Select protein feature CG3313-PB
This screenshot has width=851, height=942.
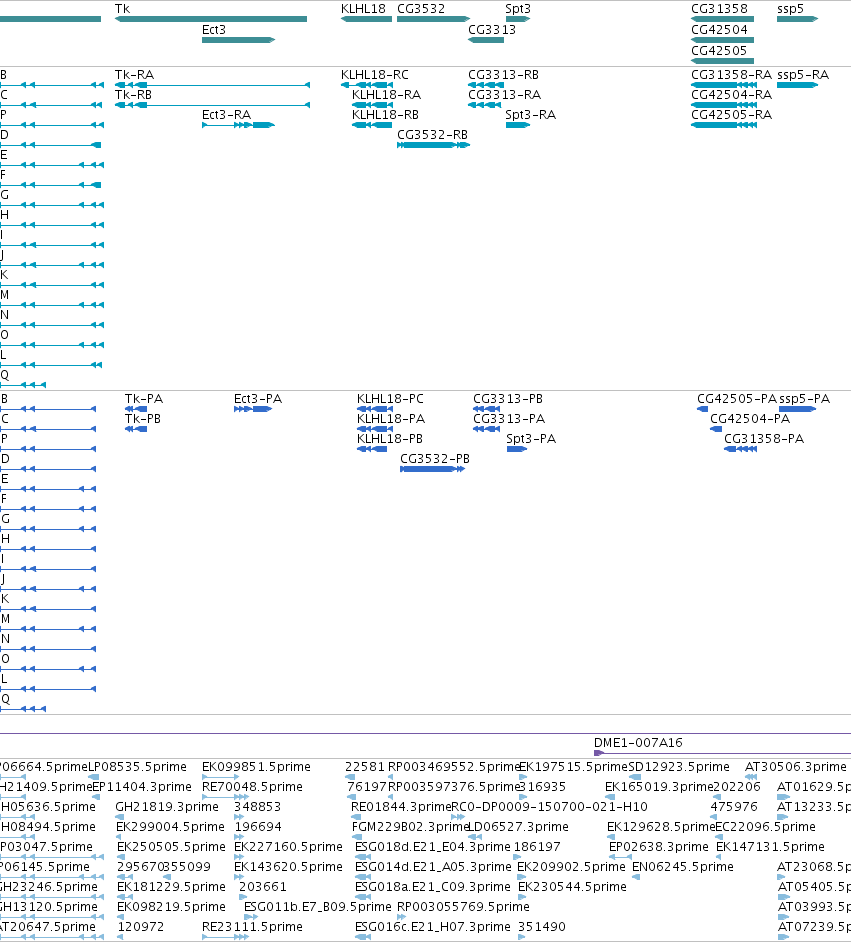coord(486,409)
